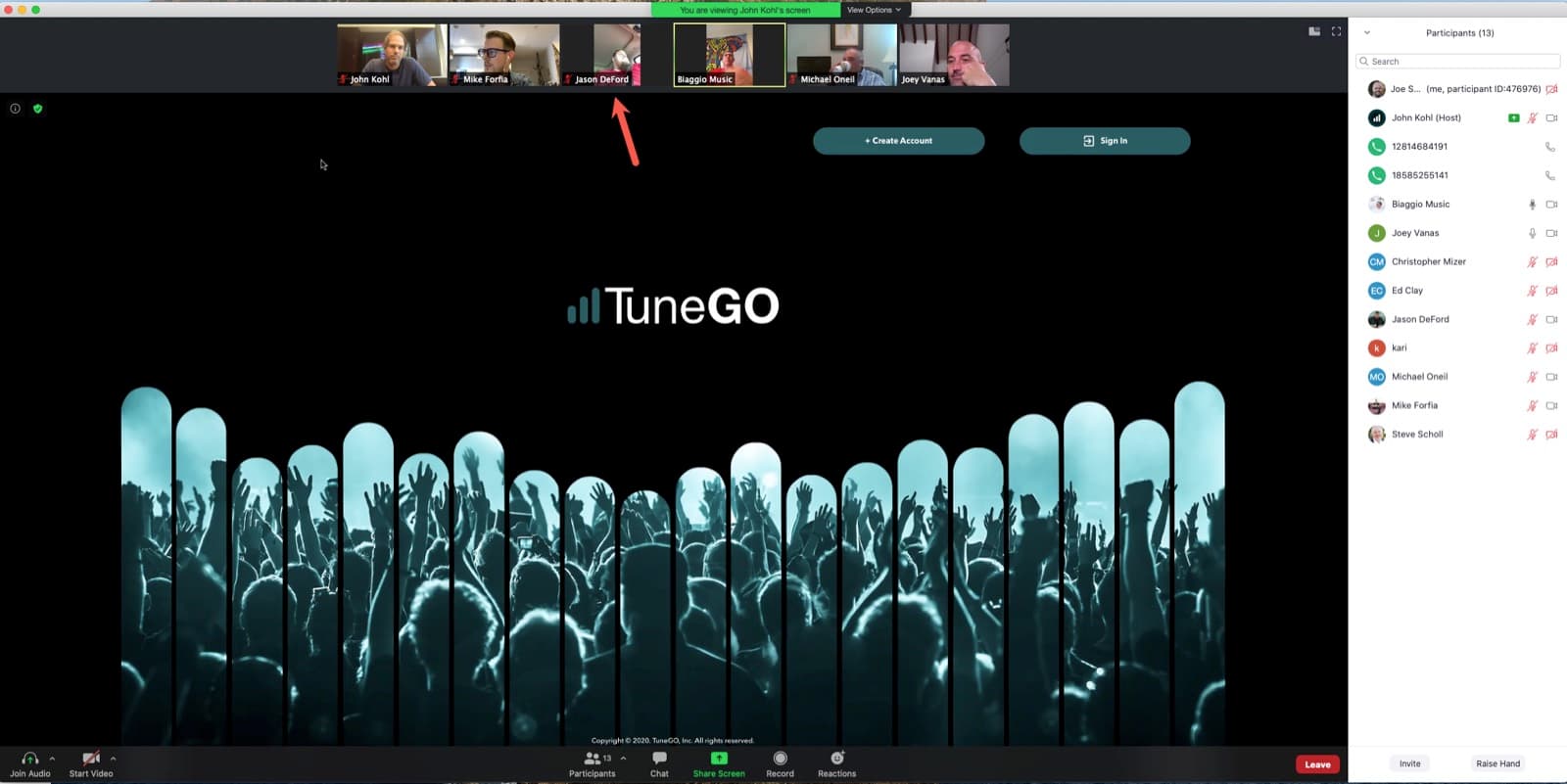Click Michael Oneil's MO avatar in the list
Image resolution: width=1567 pixels, height=784 pixels.
pyautogui.click(x=1376, y=377)
